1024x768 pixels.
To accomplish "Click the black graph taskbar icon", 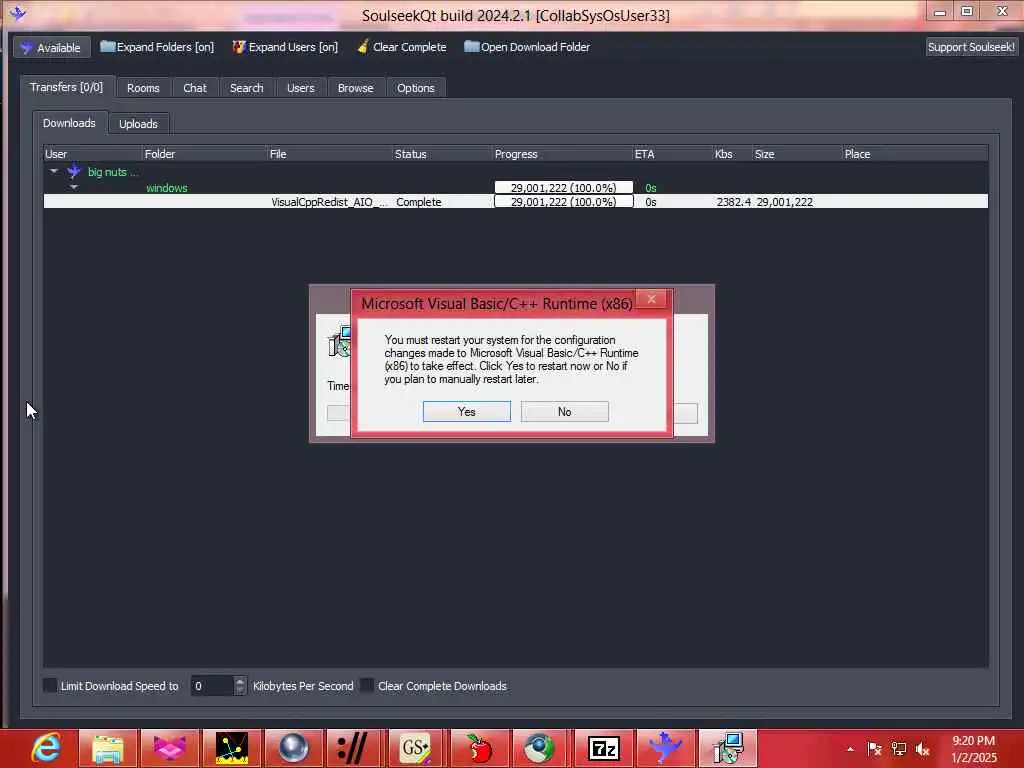I will click(232, 748).
